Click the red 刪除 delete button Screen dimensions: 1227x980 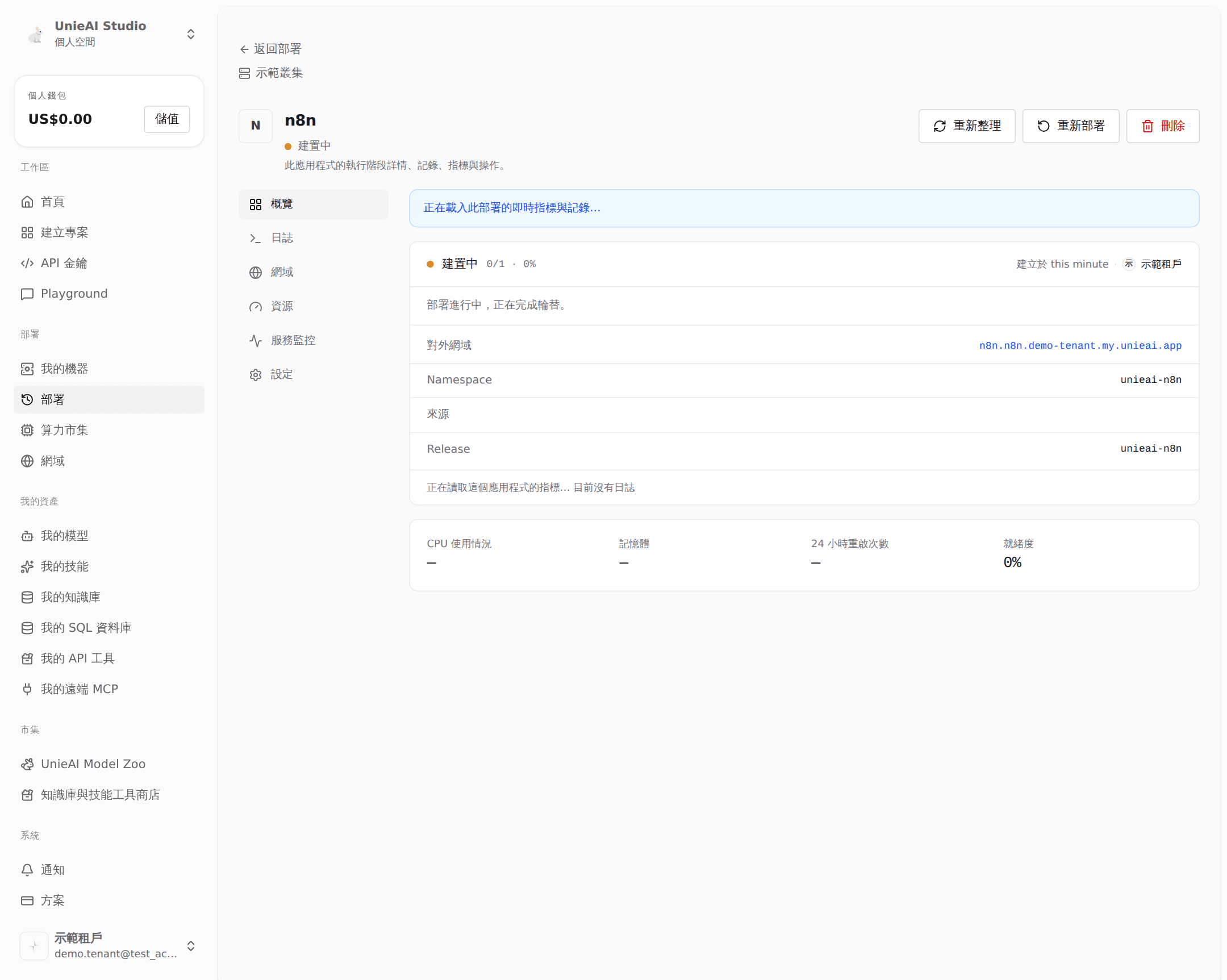1163,126
